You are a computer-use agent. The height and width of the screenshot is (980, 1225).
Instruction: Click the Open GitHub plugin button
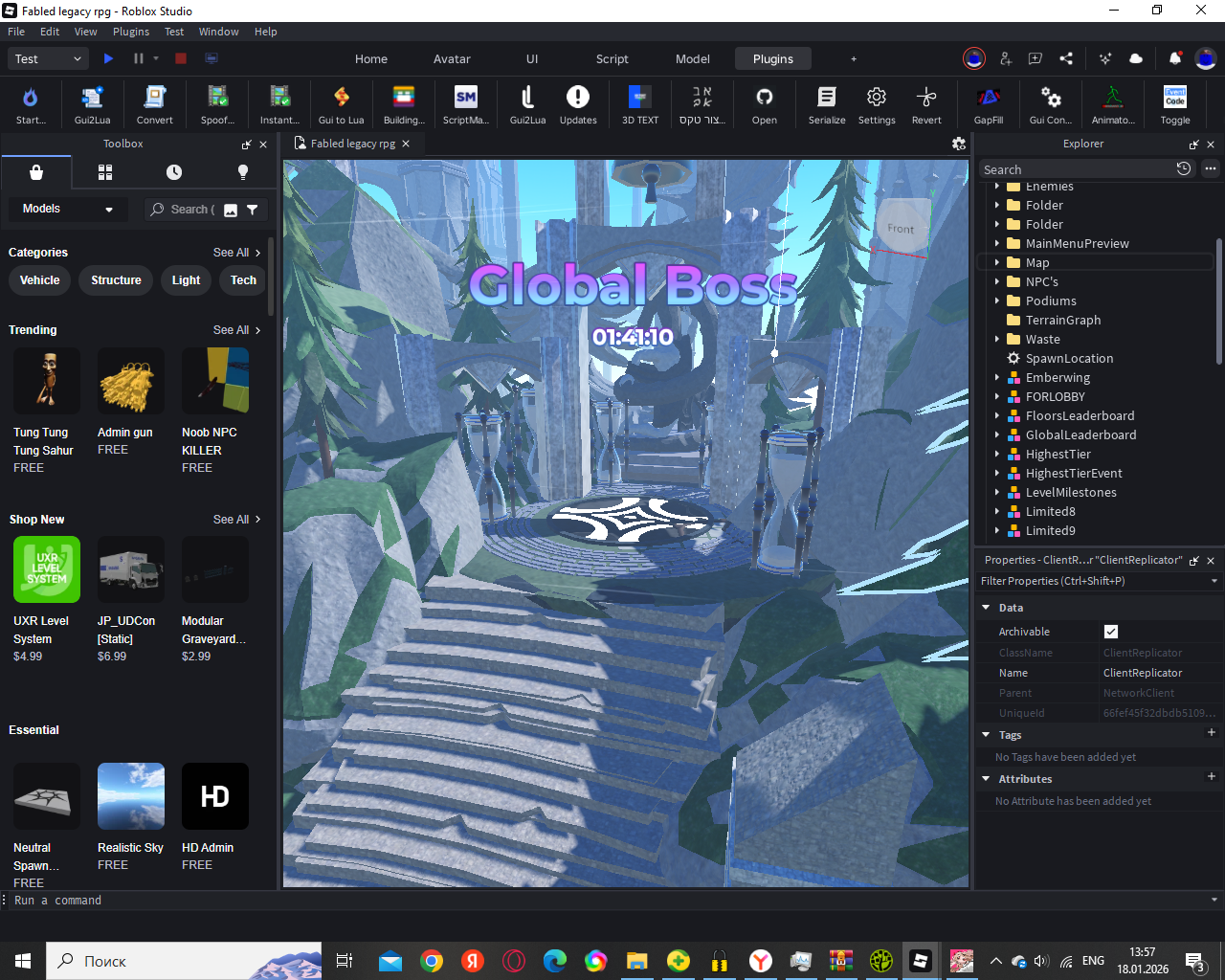coord(764,104)
